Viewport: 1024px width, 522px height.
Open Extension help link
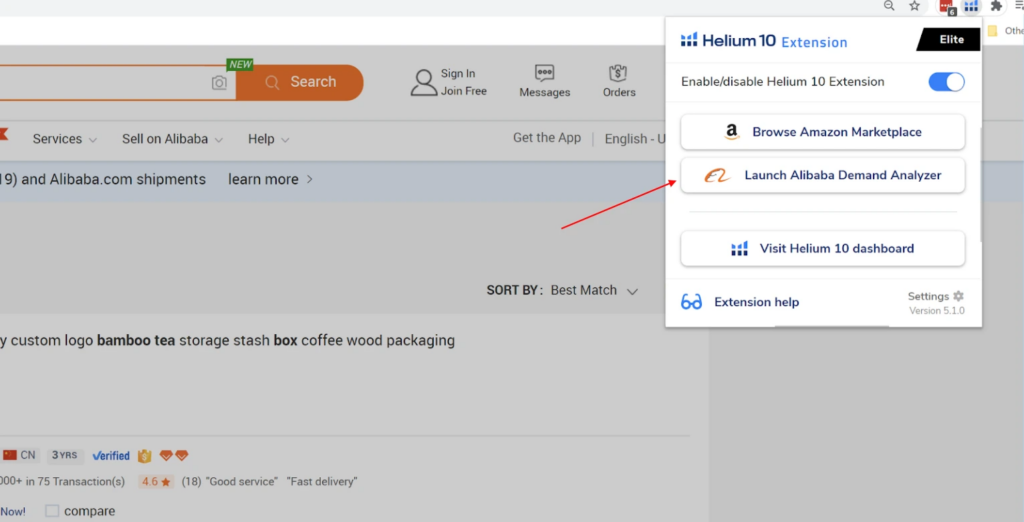(756, 302)
